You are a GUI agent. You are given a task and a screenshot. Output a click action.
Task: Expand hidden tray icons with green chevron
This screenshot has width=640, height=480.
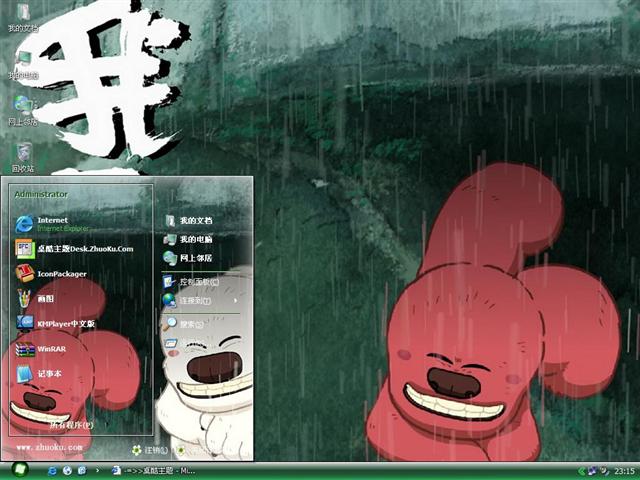tap(581, 471)
